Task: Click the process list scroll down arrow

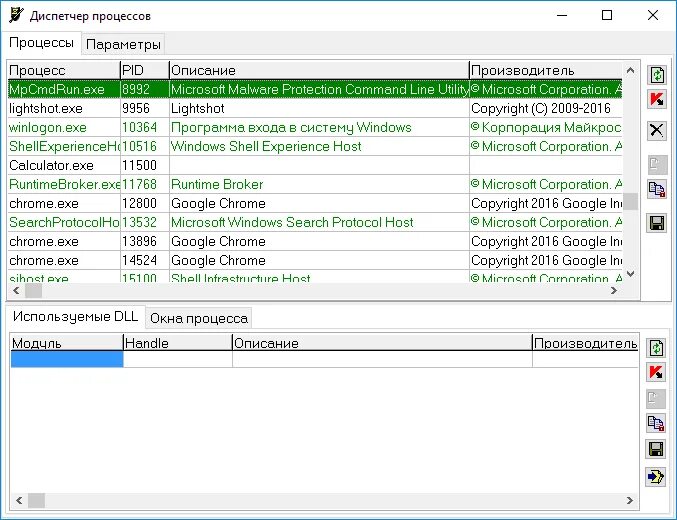Action: click(630, 274)
